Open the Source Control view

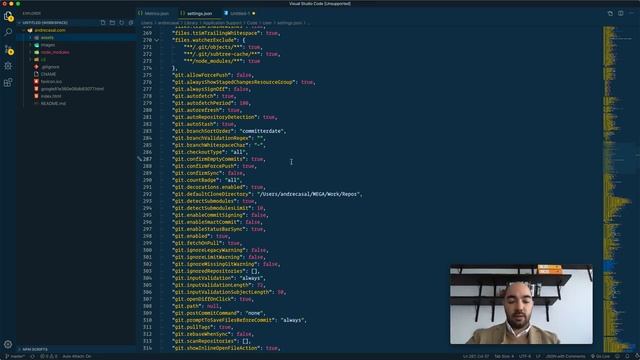tap(8, 50)
